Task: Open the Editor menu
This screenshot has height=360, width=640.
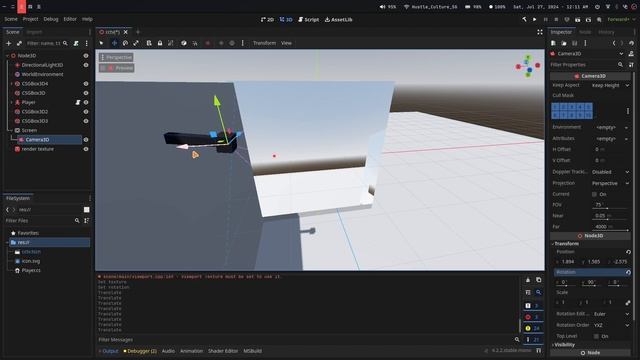Action: click(70, 19)
